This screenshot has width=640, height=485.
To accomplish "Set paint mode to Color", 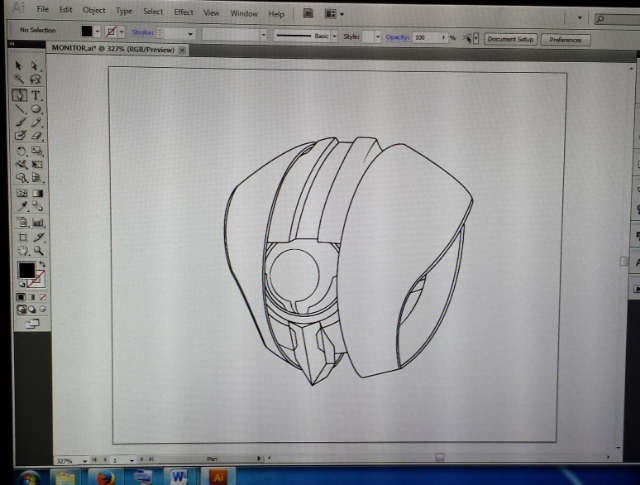I will point(20,297).
